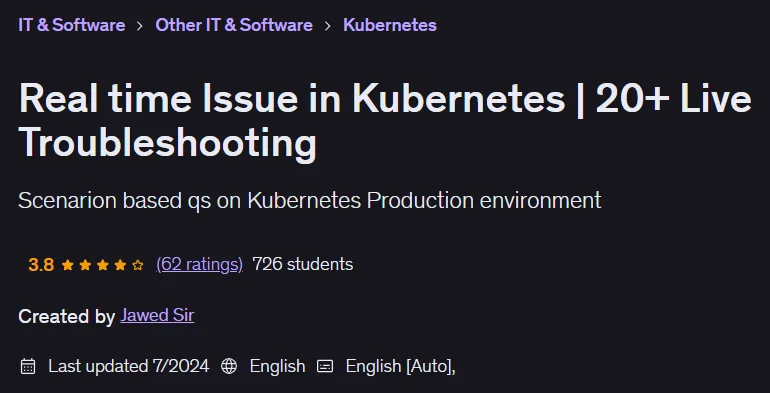This screenshot has height=393, width=770.
Task: Click the second breadcrumb chevron separator
Action: 328,26
